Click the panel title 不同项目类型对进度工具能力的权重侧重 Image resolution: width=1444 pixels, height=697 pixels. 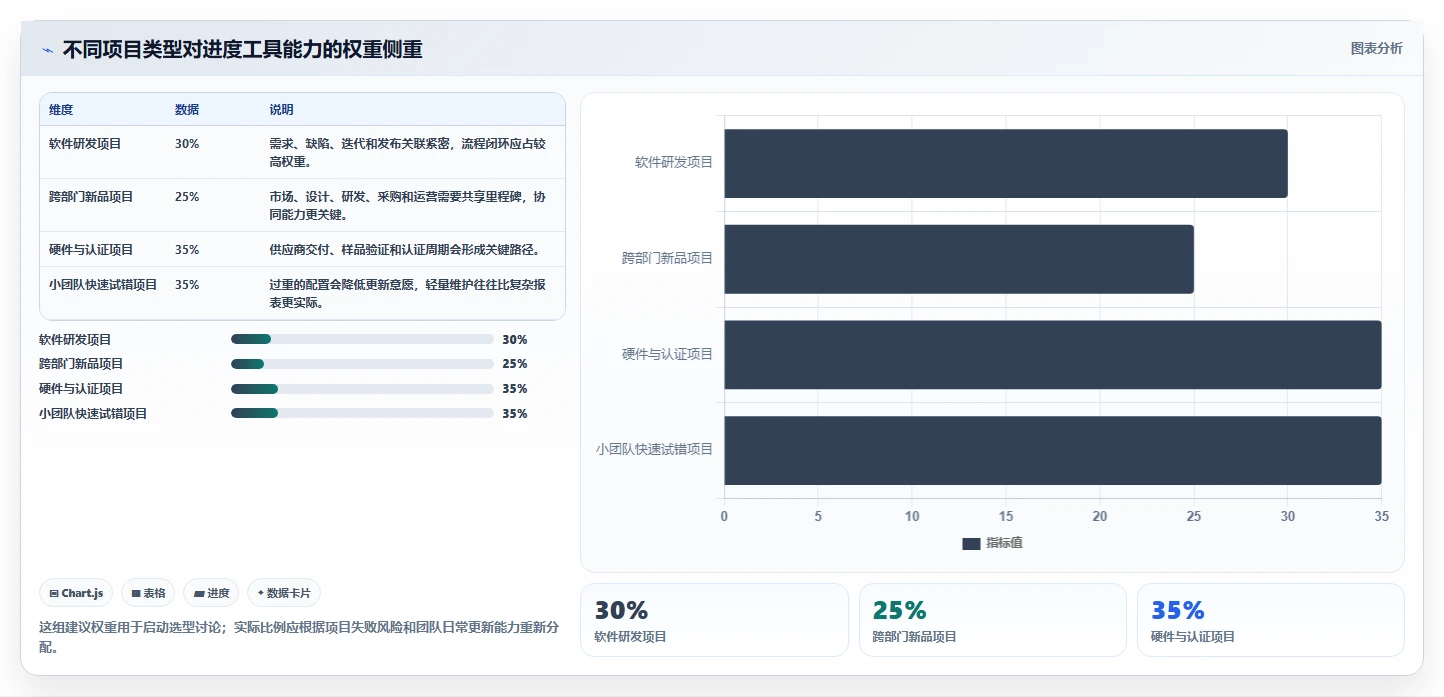(x=243, y=49)
